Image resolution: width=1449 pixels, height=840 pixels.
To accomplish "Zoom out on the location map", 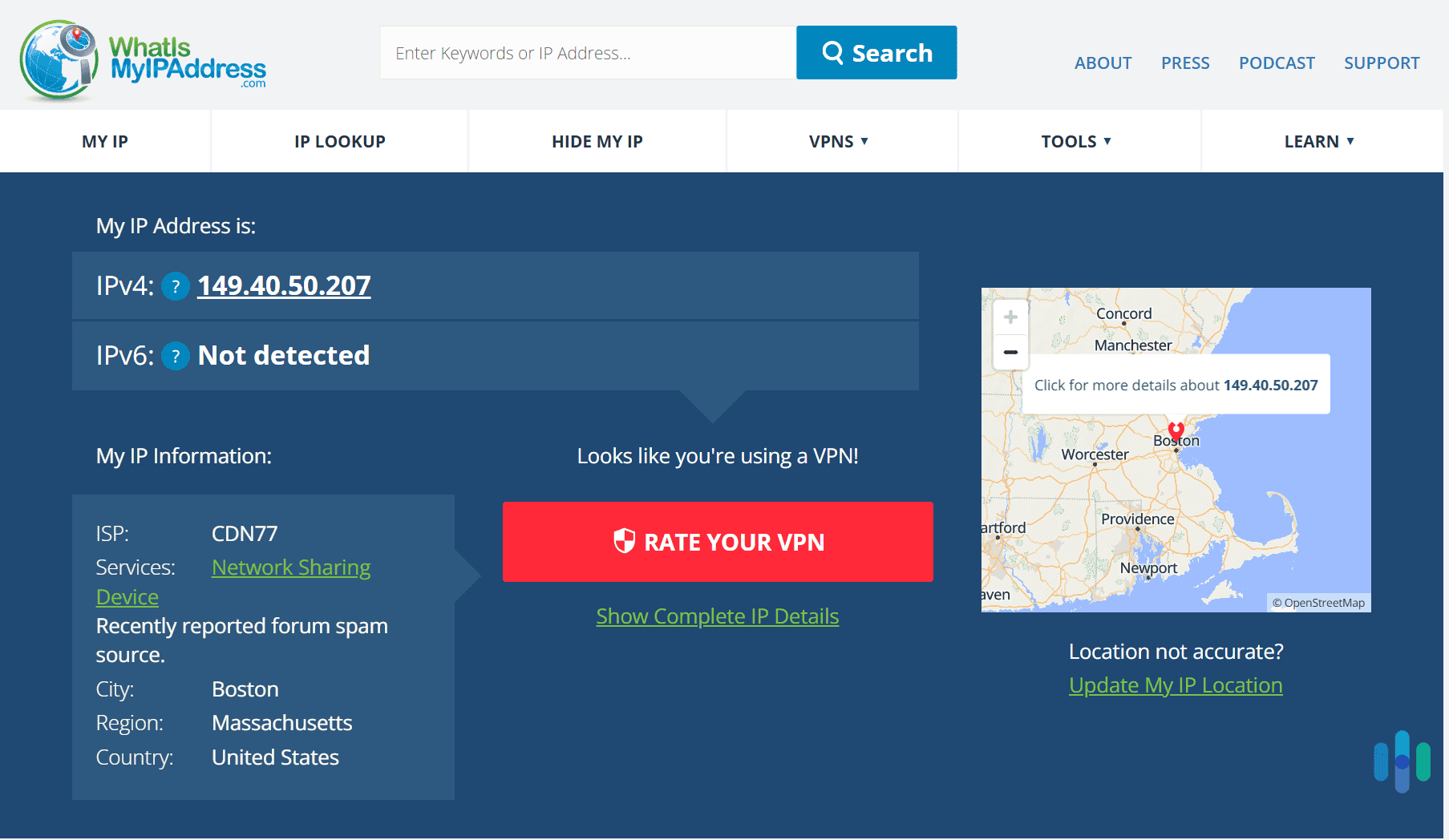I will 1010,351.
